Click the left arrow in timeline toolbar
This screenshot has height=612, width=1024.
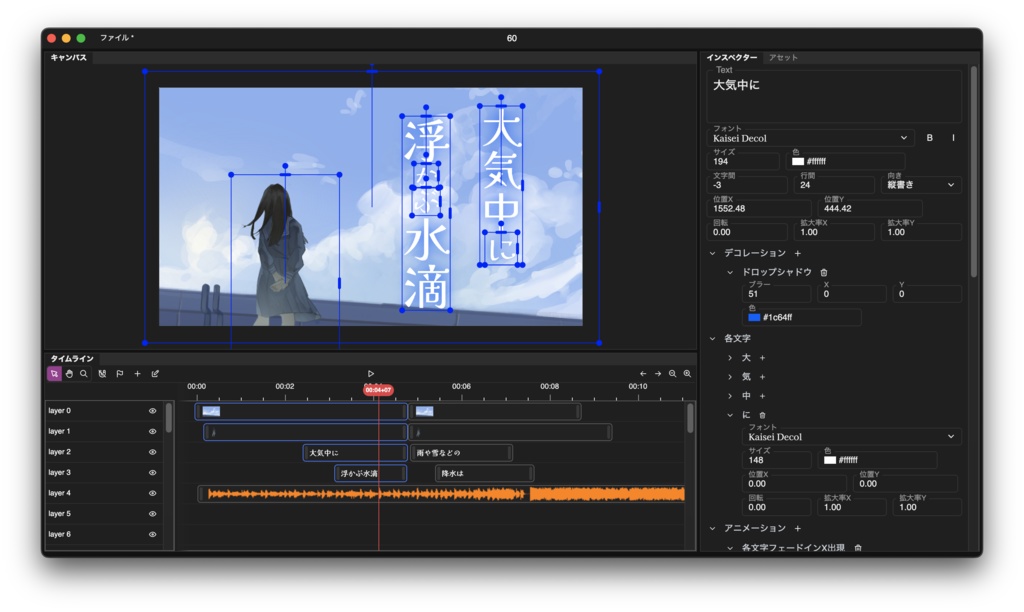click(643, 374)
